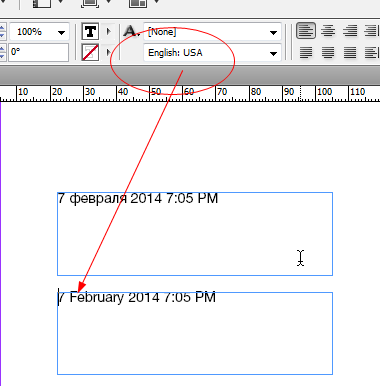Click in the text '7 февраля 2014 7:05 PM'
380x386 pixels.
(x=138, y=198)
